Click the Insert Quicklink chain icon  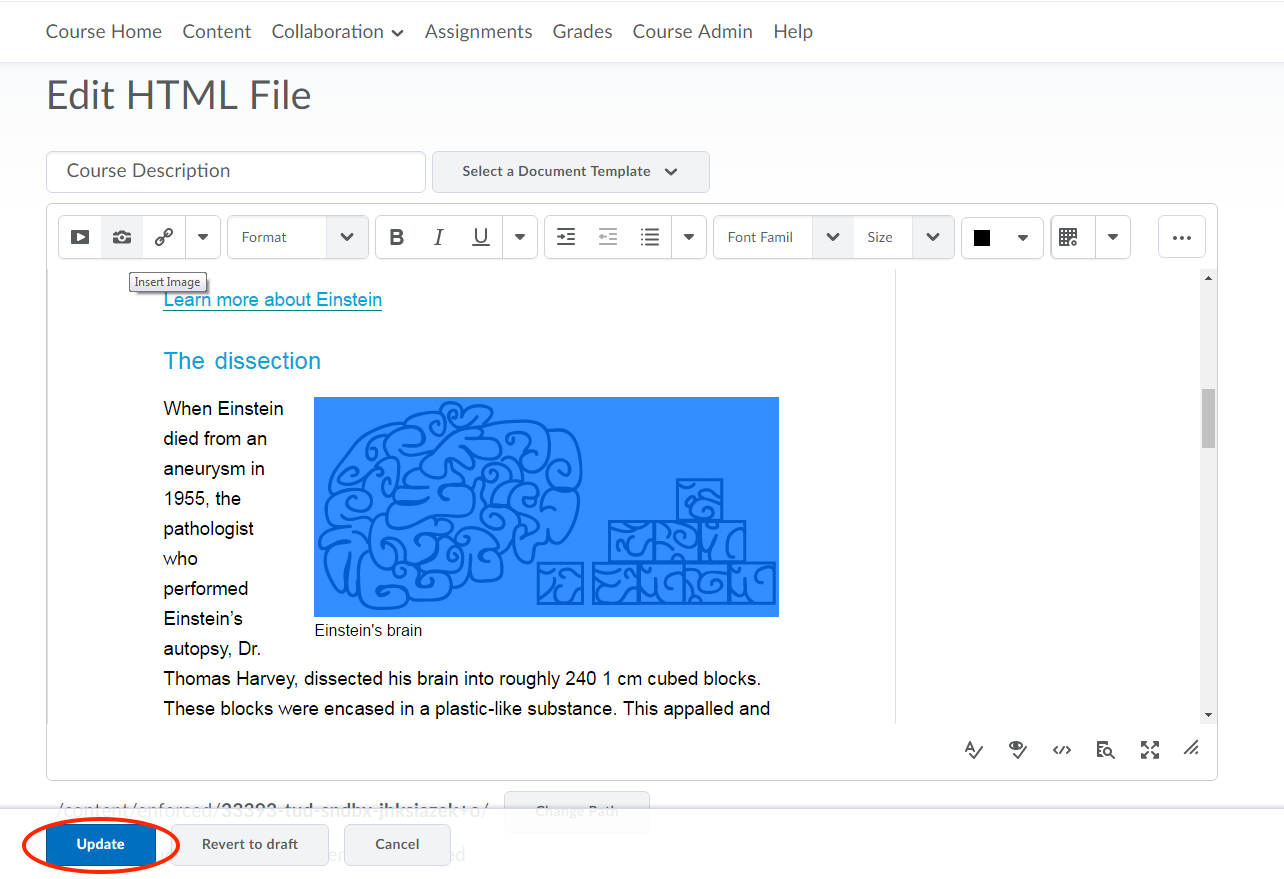coord(164,237)
